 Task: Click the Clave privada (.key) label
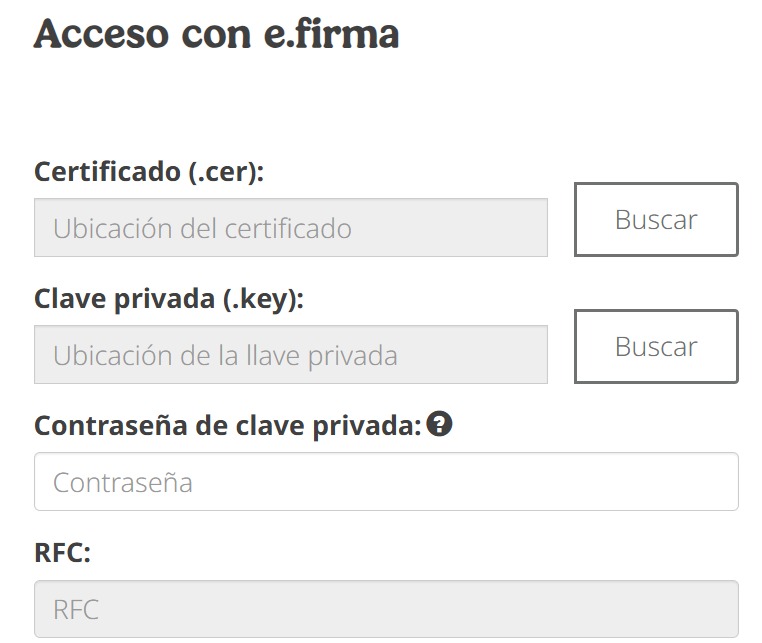point(168,299)
